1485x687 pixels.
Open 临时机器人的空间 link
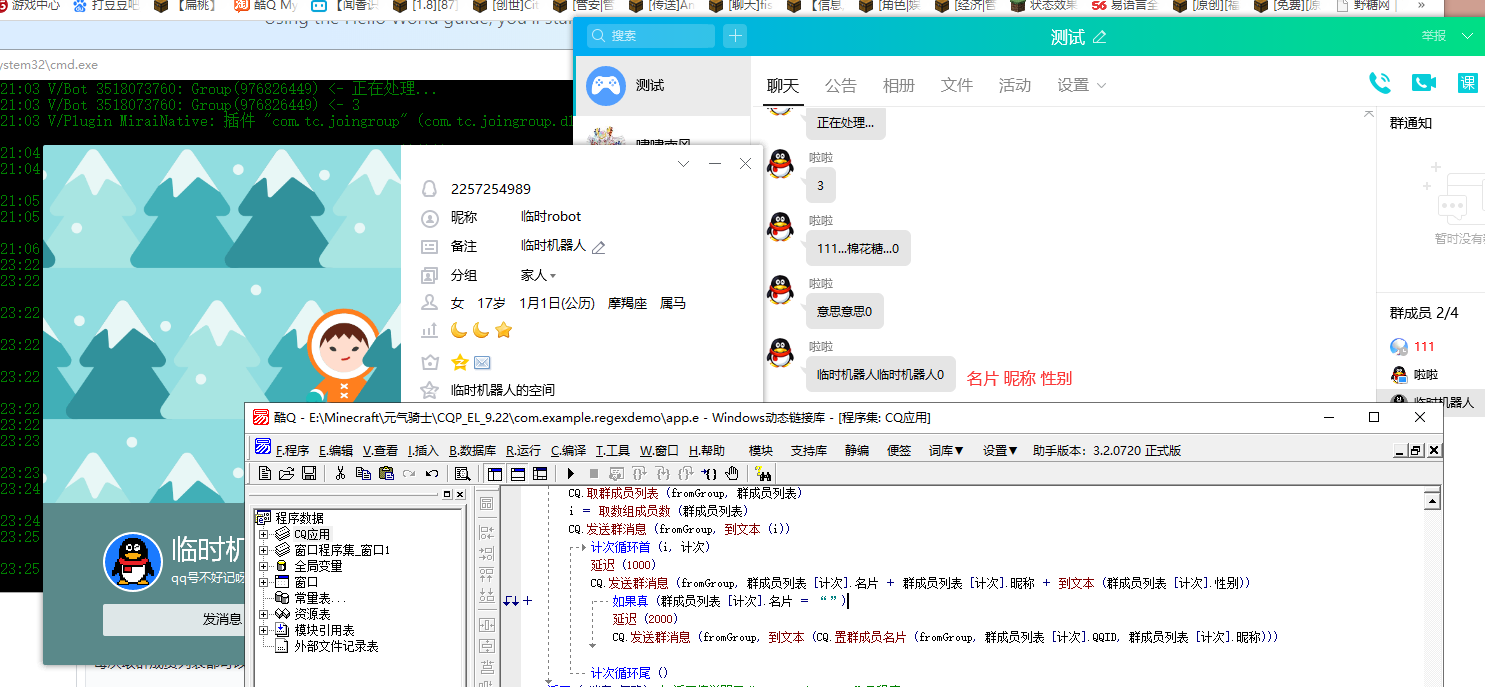[503, 390]
